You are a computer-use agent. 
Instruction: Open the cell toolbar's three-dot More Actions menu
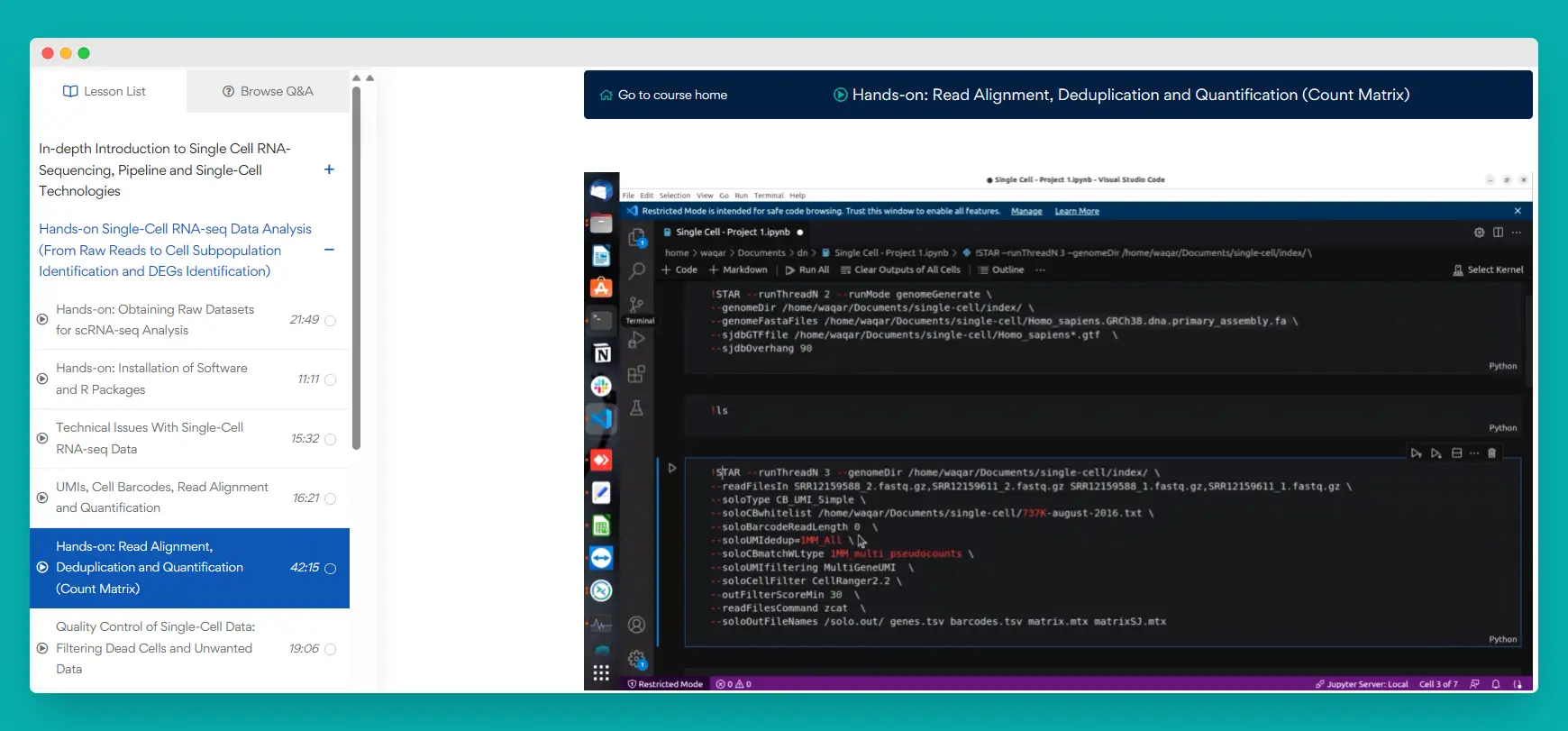(1474, 453)
